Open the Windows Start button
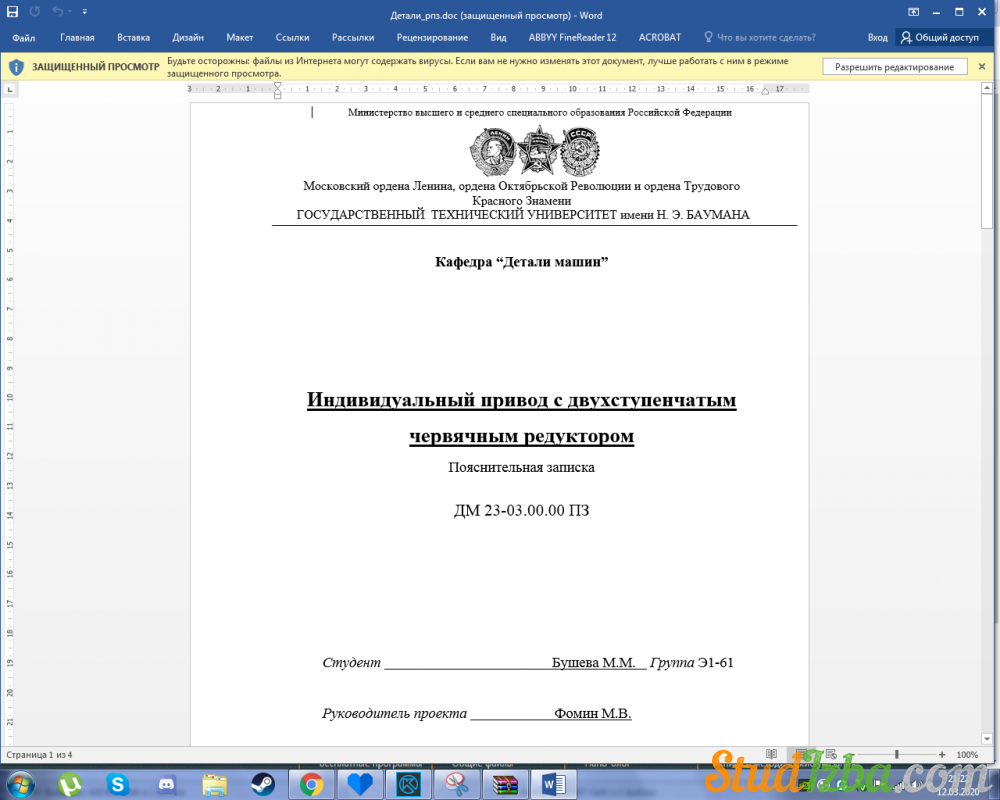This screenshot has height=800, width=1000. pos(19,784)
